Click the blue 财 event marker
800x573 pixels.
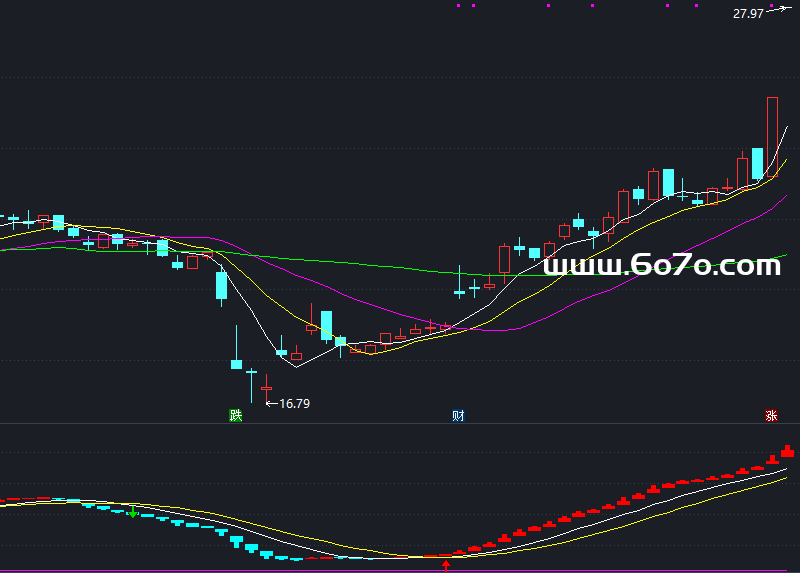click(458, 415)
